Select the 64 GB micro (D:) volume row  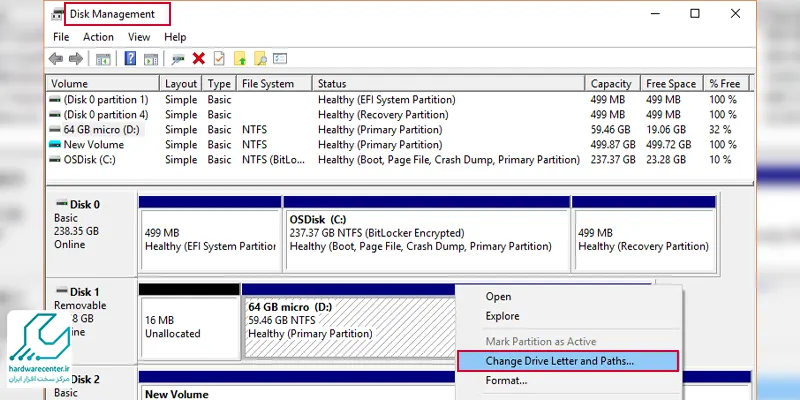click(400, 130)
